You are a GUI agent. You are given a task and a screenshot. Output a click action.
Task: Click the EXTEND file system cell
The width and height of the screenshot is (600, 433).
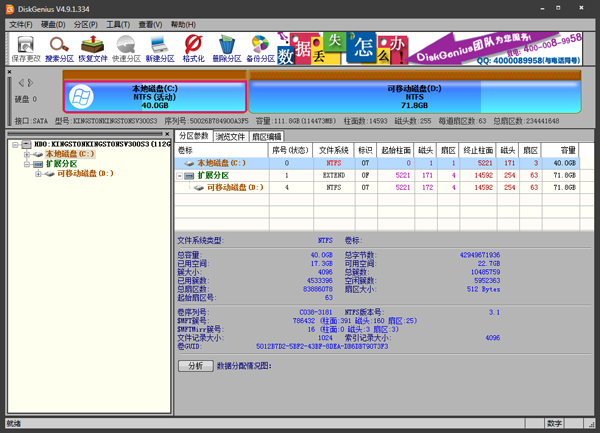click(334, 176)
